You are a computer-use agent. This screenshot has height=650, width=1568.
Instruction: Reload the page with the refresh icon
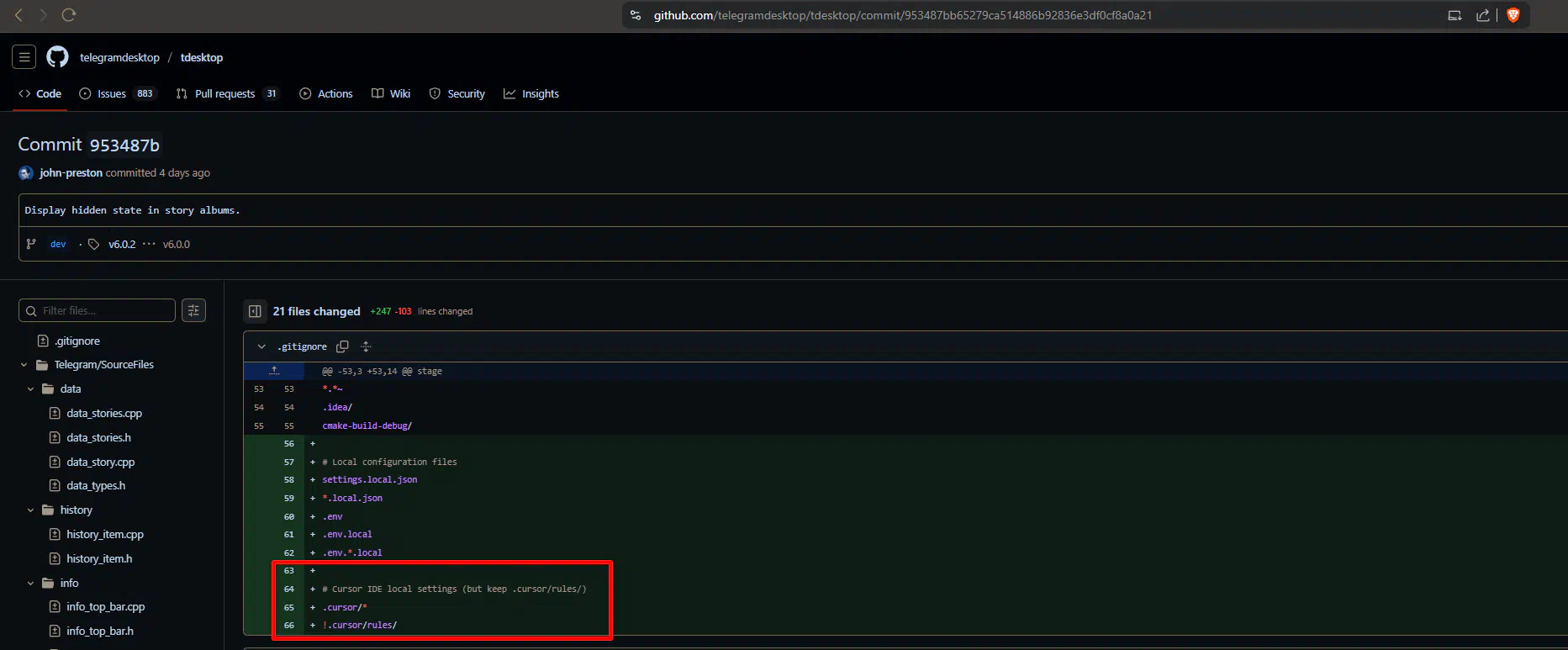coord(69,15)
